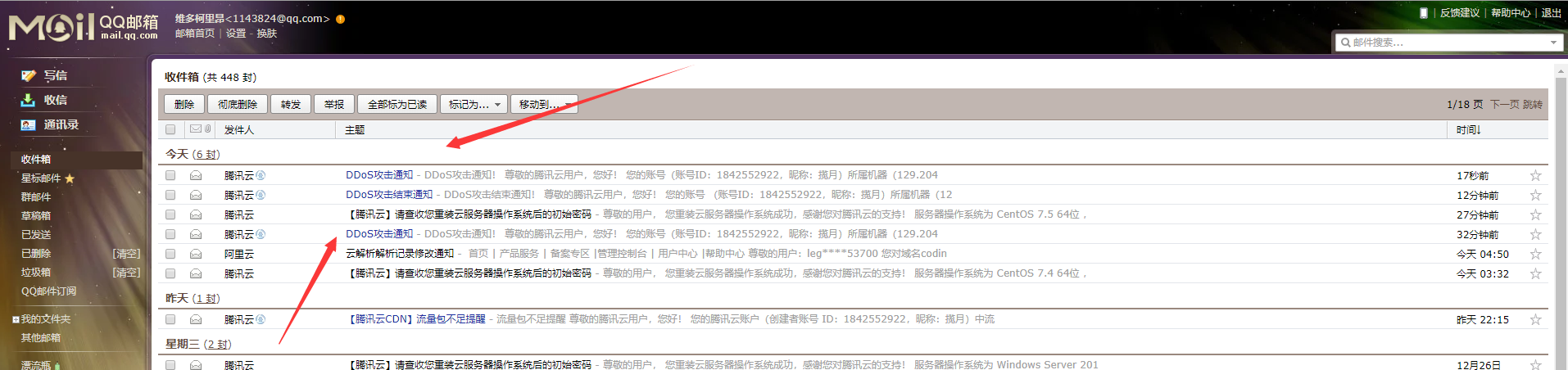Collapse the 今天 (6 封) group
The width and height of the screenshot is (1568, 370).
click(193, 154)
